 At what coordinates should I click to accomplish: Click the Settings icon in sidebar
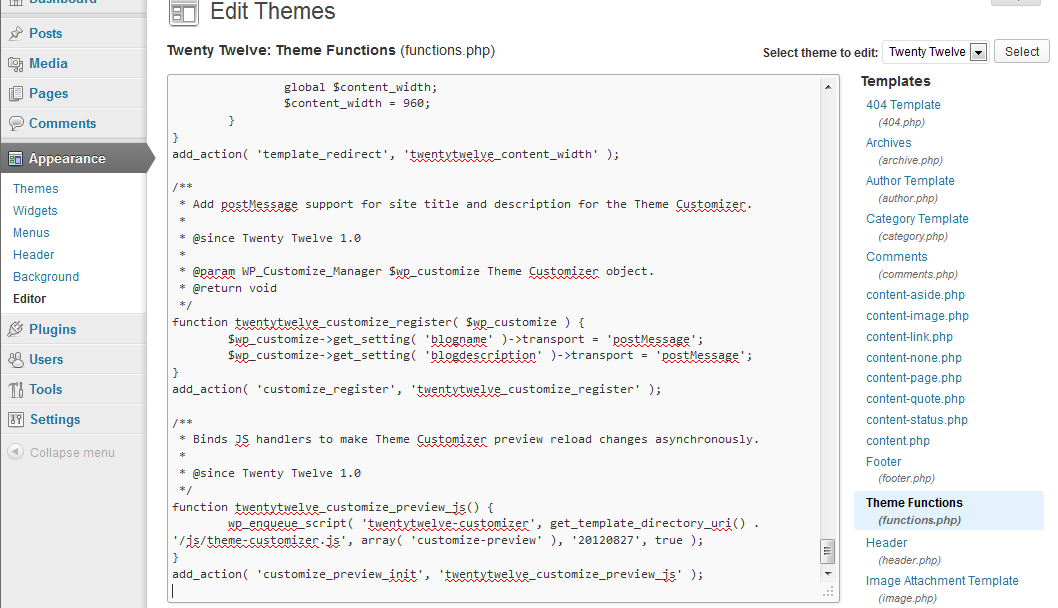click(16, 419)
